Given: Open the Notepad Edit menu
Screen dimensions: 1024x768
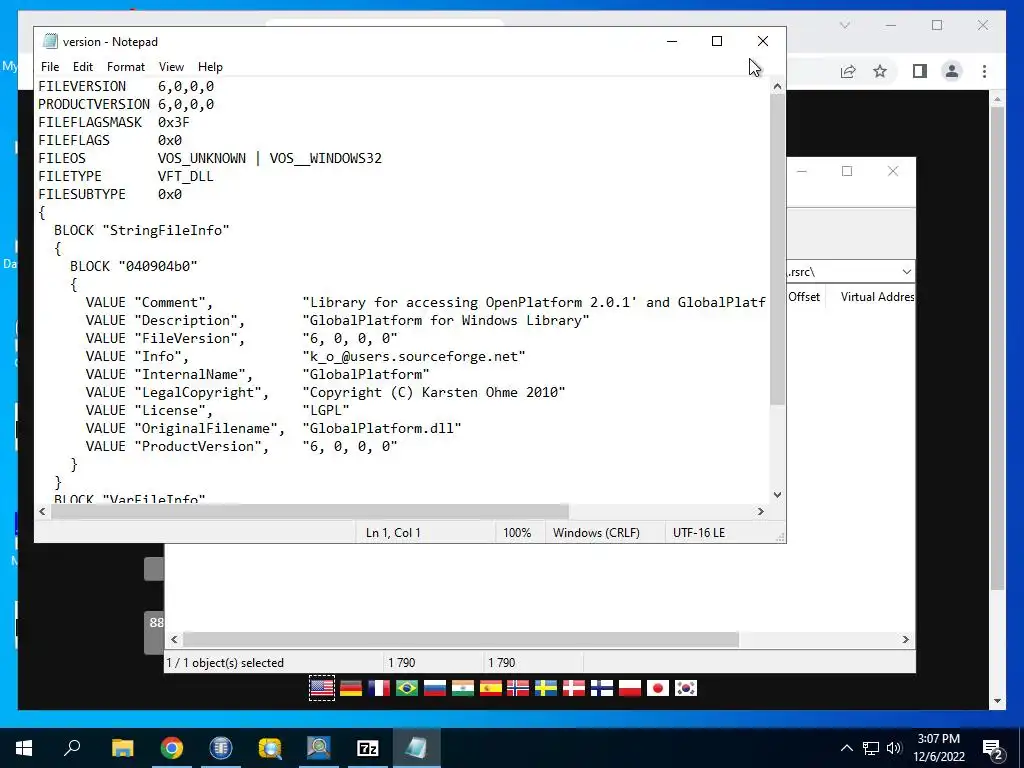Looking at the screenshot, I should click(x=83, y=67).
